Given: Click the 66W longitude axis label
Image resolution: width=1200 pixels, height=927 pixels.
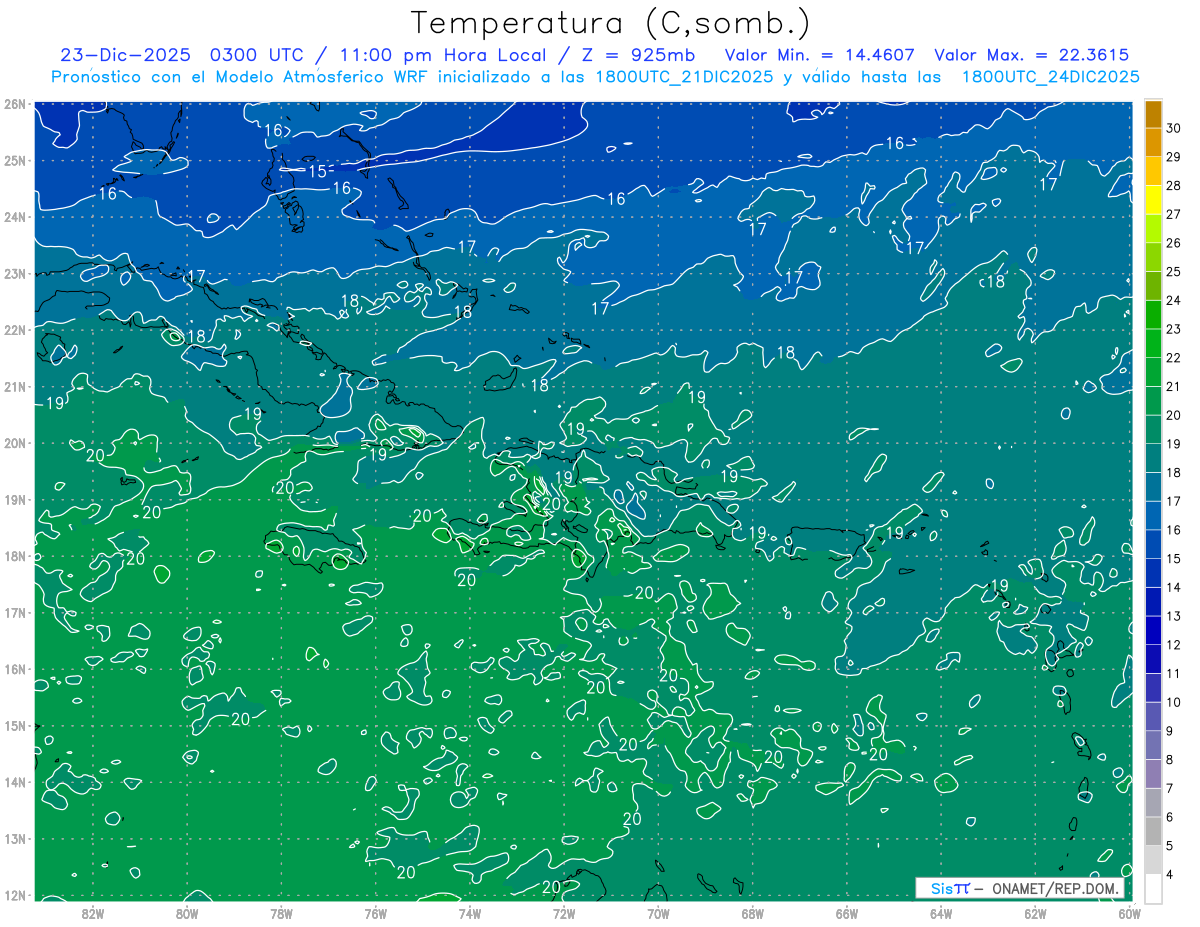Looking at the screenshot, I should coord(846,912).
